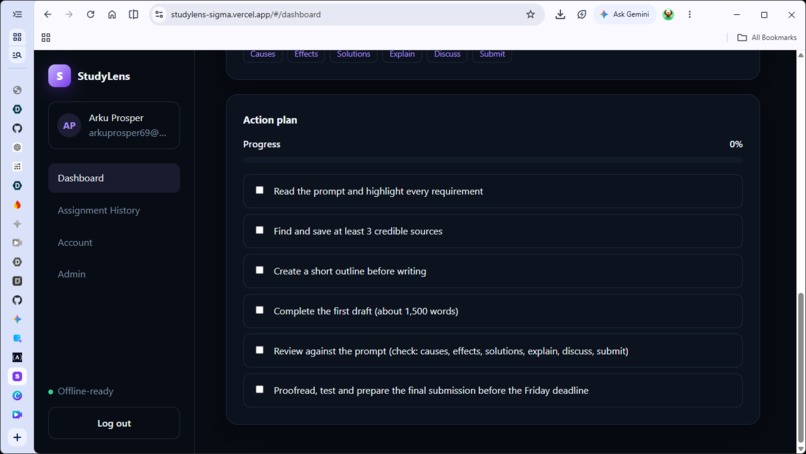Switch to the colorful Gemini star tab
The image size is (806, 454).
coord(17,319)
